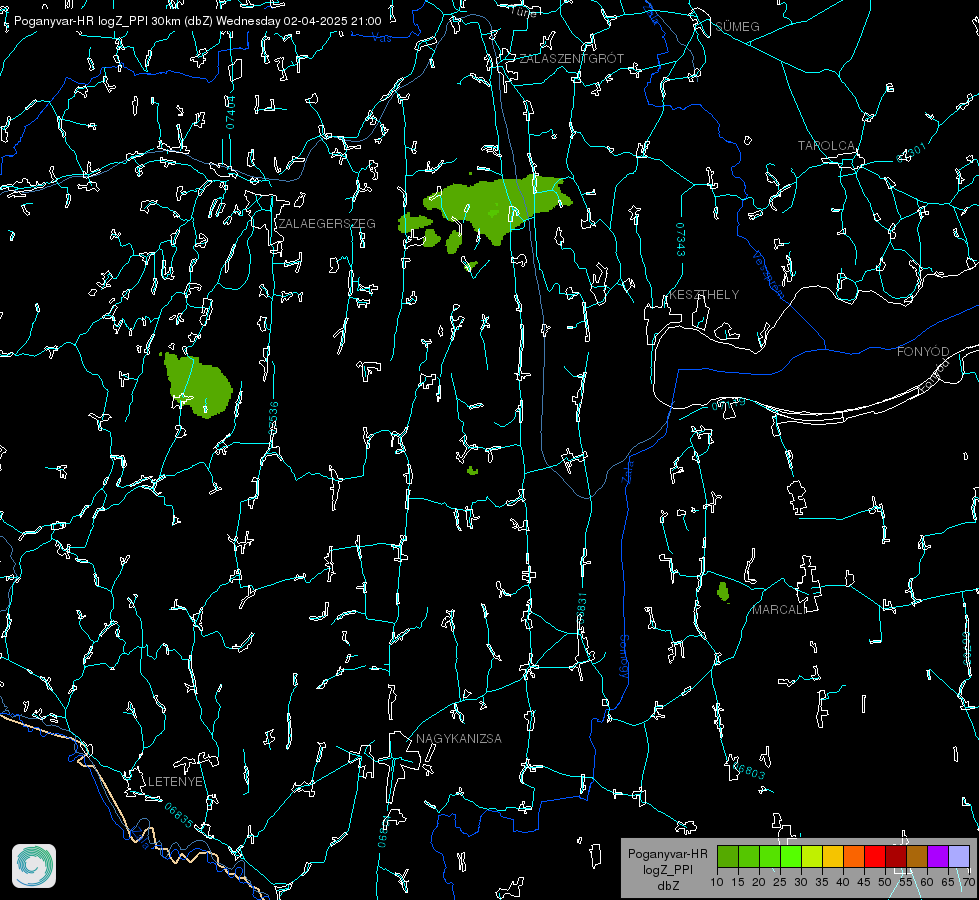This screenshot has height=900, width=979.
Task: Click the ZALASZENTGRÓT town label
Action: coord(571,58)
